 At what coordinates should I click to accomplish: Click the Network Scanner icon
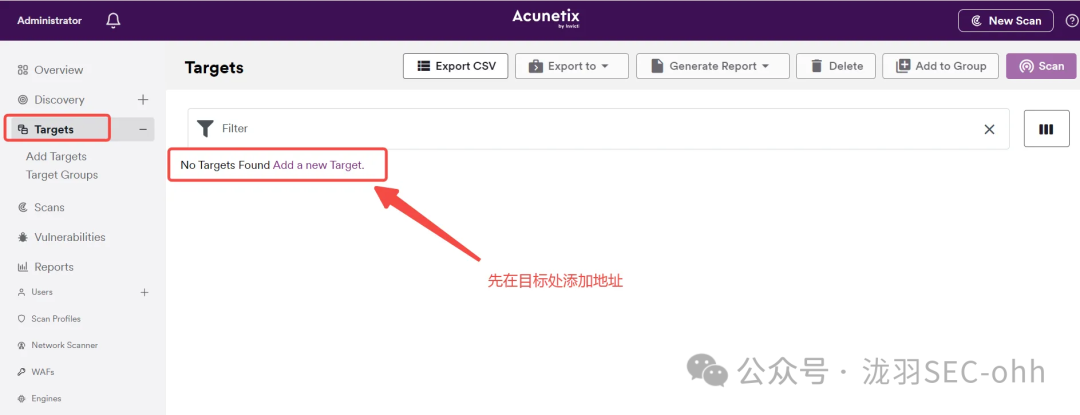click(x=21, y=345)
